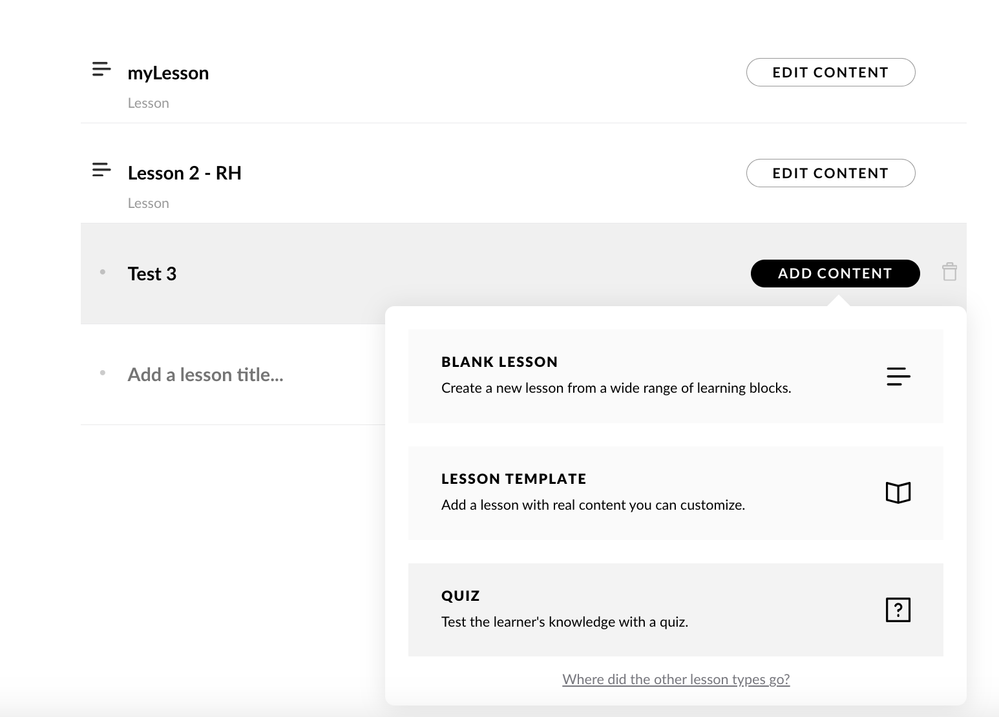
Task: Delete Test 3 with the trash icon
Action: point(949,272)
